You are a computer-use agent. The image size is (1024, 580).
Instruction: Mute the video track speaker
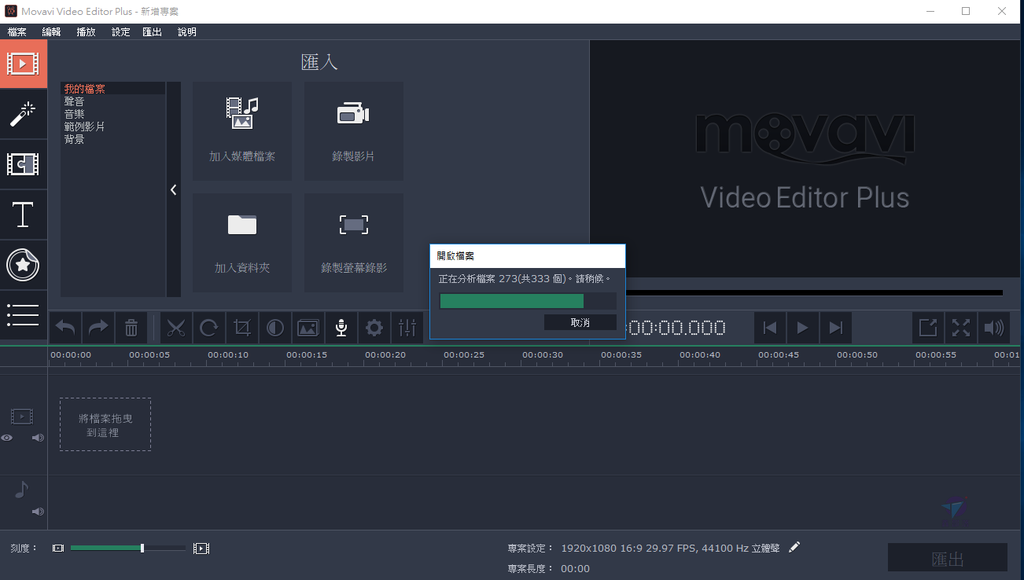[38, 438]
